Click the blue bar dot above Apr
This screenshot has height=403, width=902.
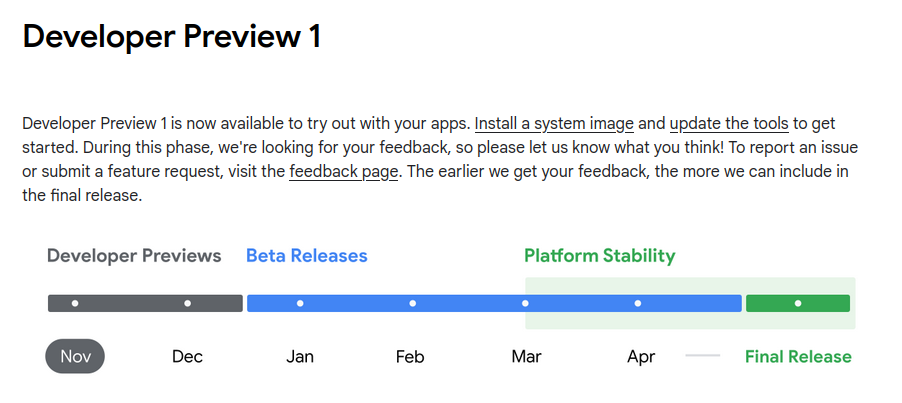pyautogui.click(x=637, y=304)
